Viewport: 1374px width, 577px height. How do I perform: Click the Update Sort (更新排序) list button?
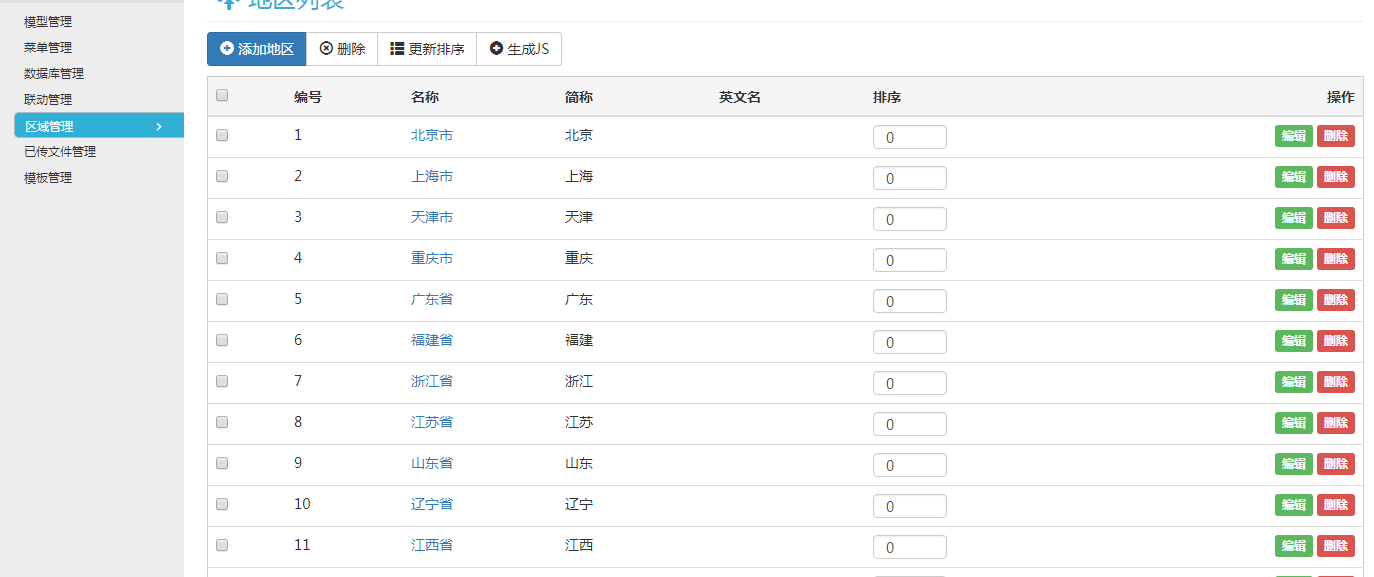coord(427,49)
